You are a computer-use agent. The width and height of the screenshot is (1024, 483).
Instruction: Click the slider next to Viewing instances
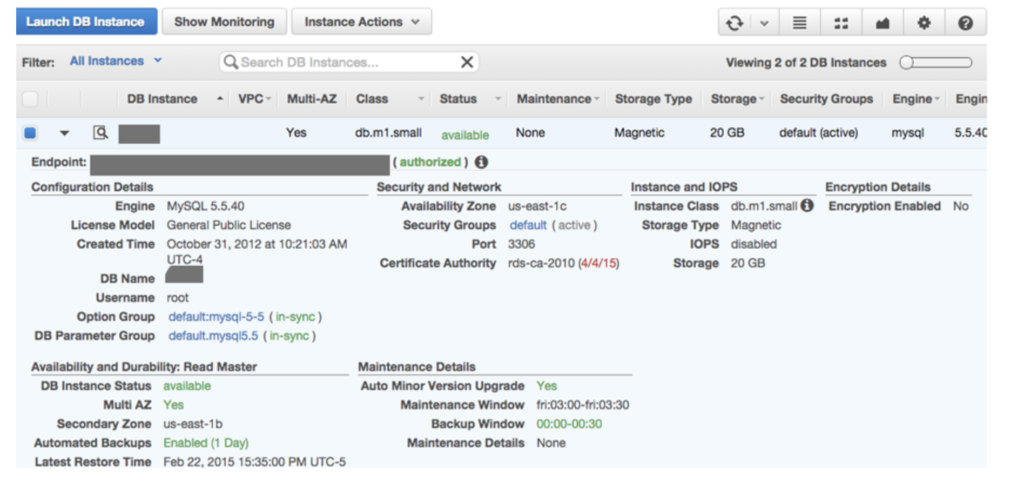(936, 62)
